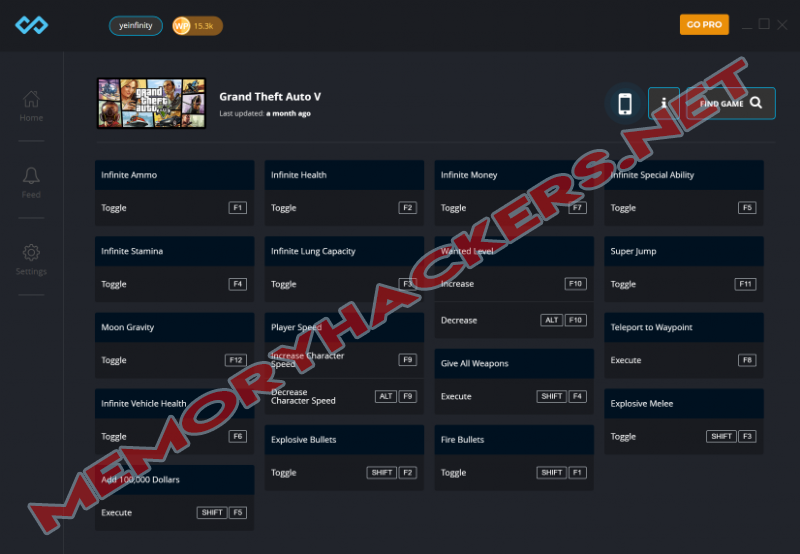Show game info with the i button
Viewport: 800px width, 554px height.
(663, 104)
